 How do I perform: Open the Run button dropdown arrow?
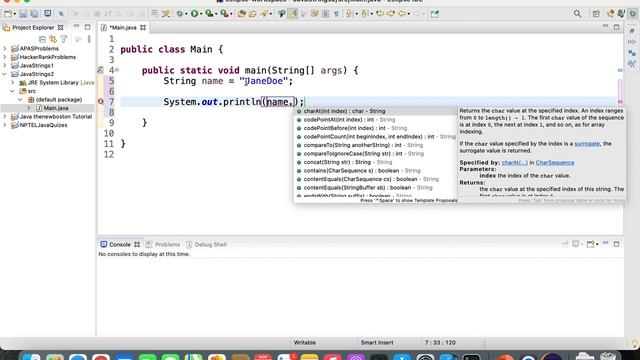click(x=201, y=14)
